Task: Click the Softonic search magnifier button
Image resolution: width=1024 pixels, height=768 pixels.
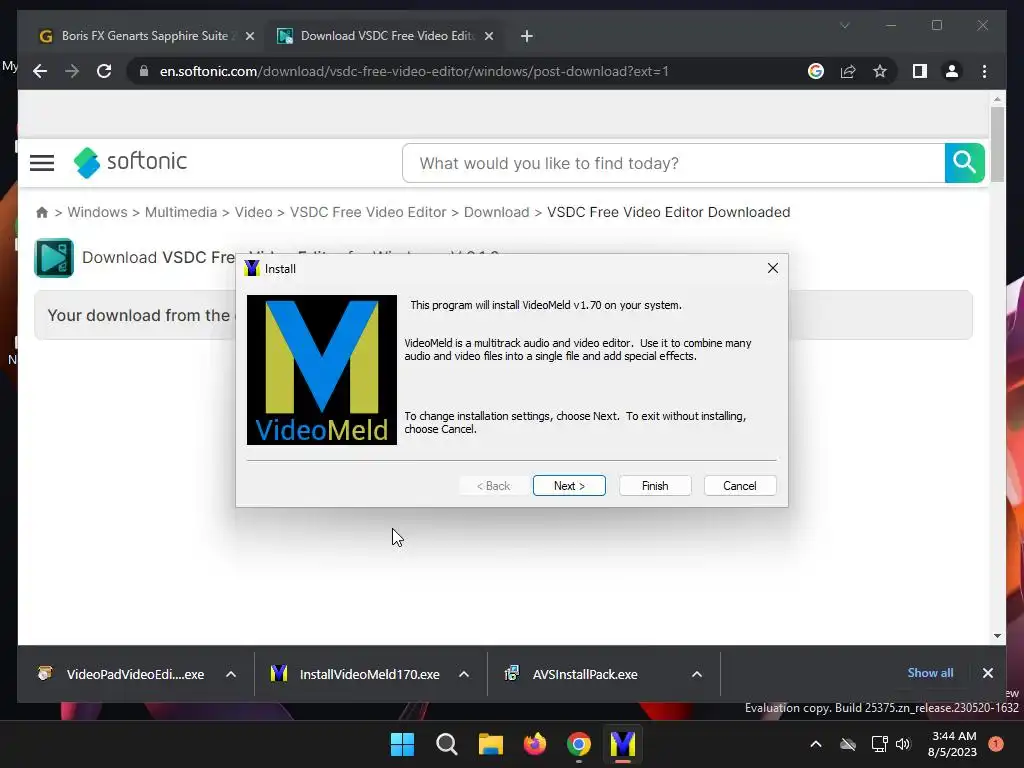Action: [x=965, y=163]
